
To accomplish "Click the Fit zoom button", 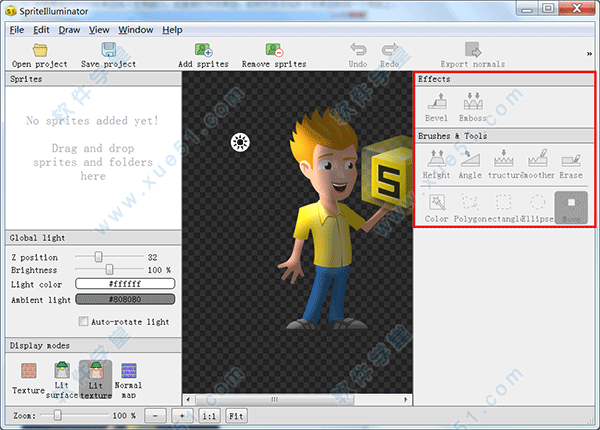I will point(236,414).
